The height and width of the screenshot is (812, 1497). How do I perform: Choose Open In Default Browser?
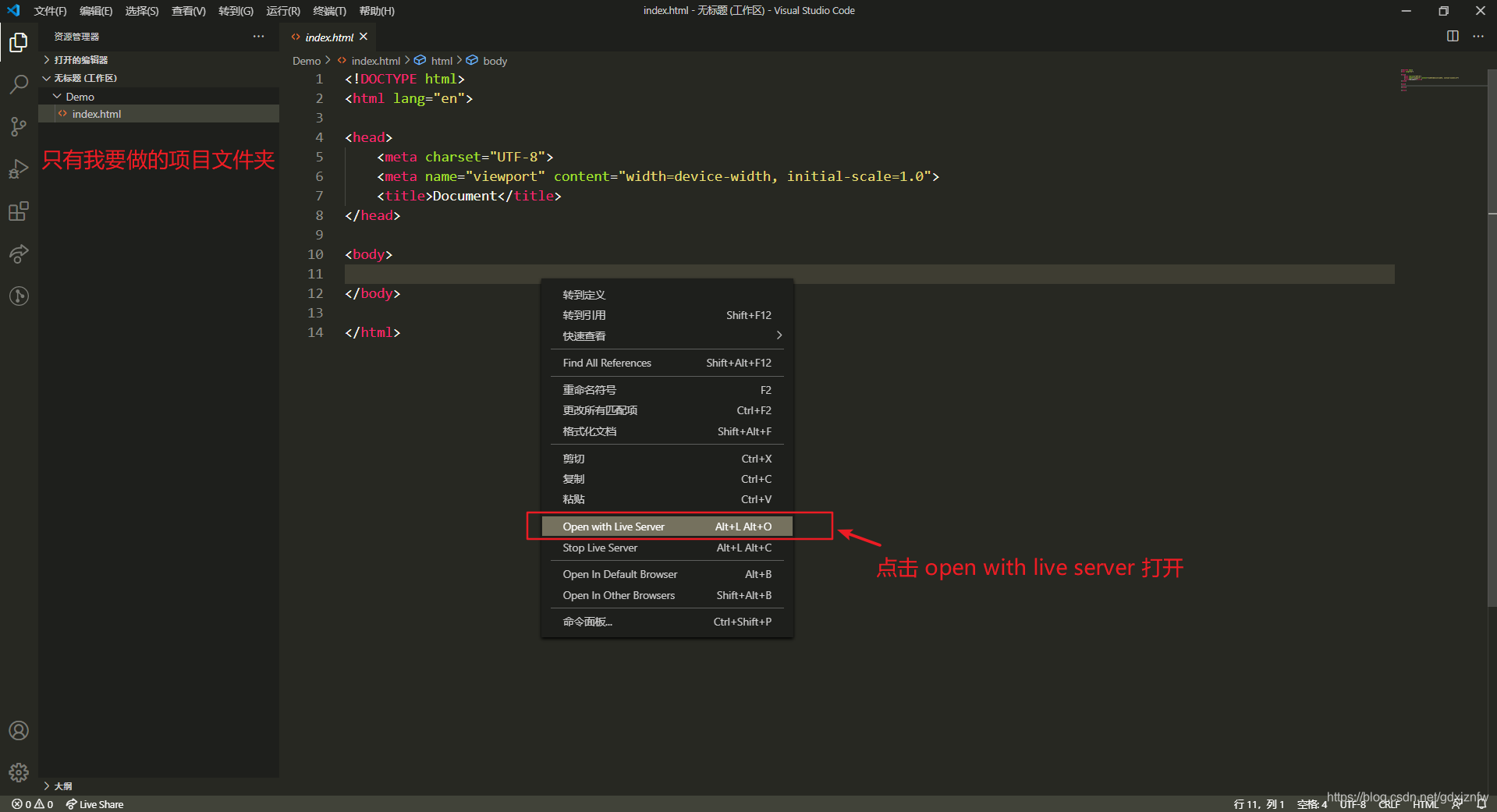click(667, 574)
